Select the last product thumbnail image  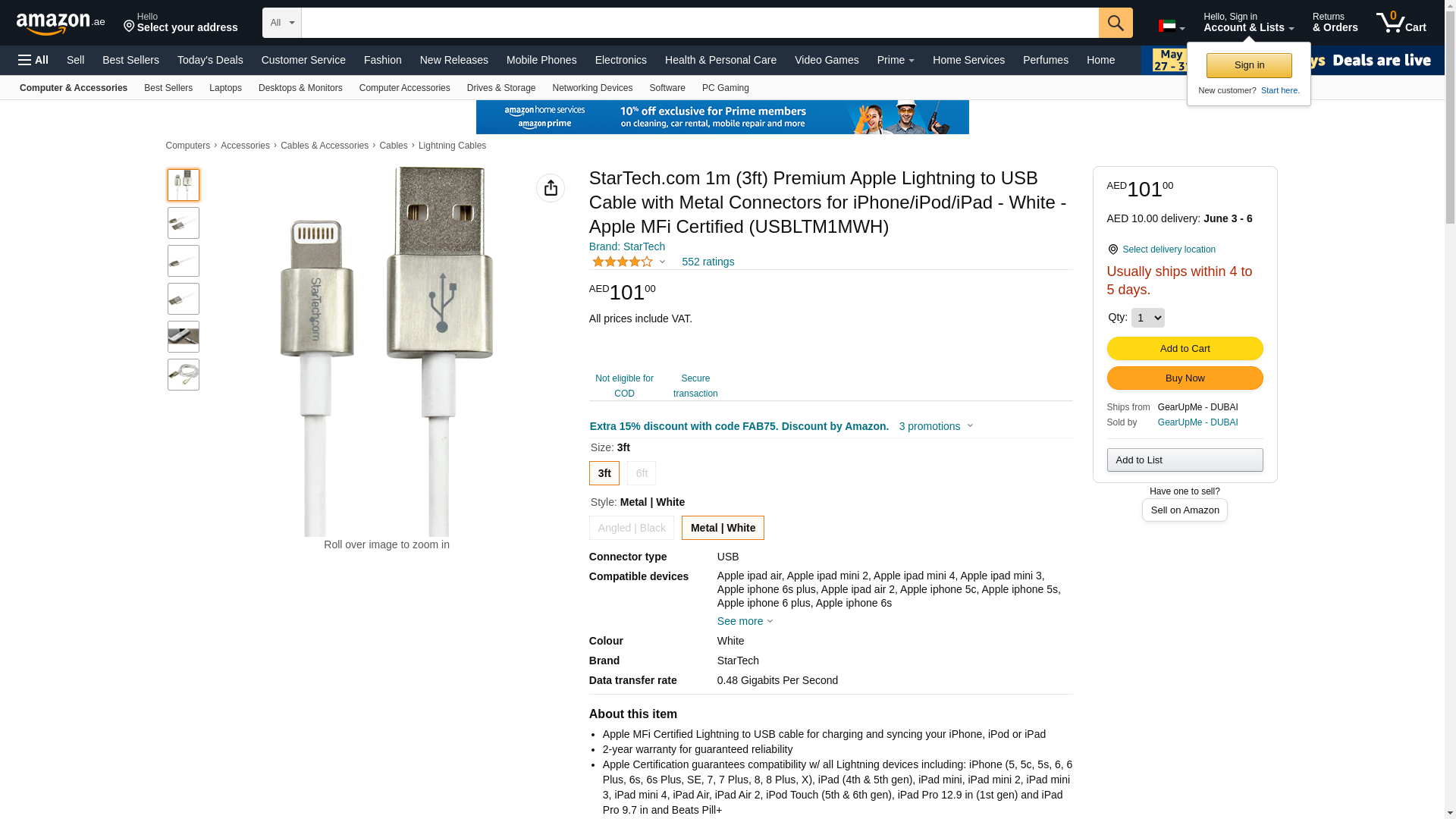click(x=184, y=375)
